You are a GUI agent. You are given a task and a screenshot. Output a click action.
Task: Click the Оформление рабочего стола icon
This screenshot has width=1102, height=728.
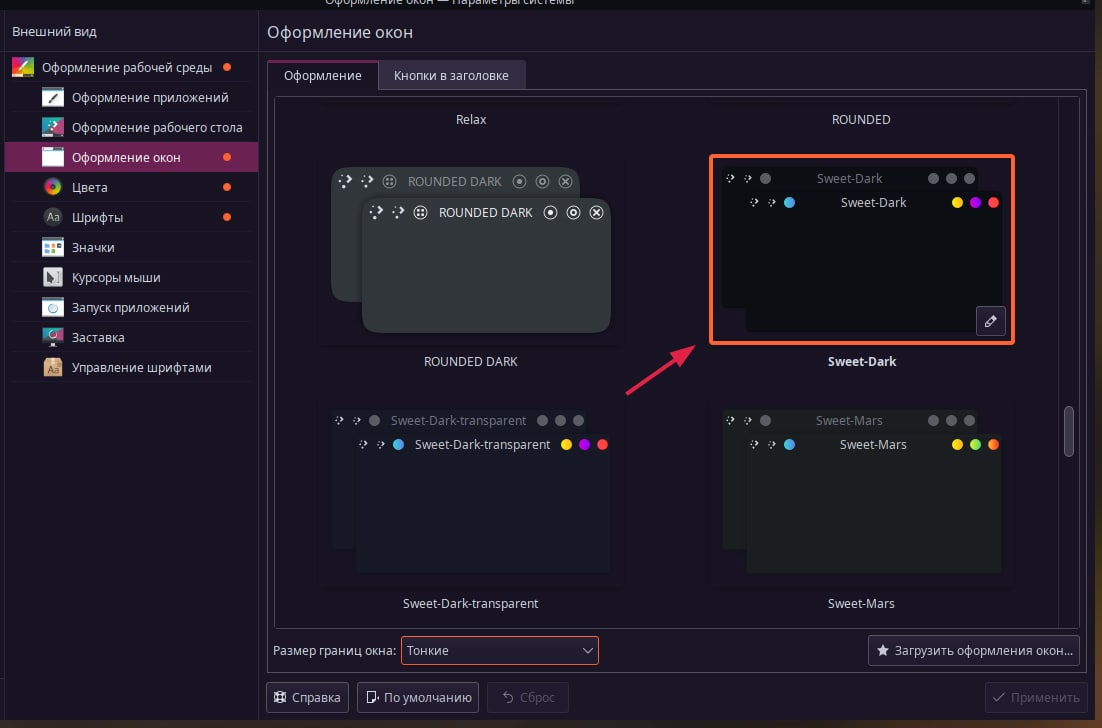pyautogui.click(x=53, y=127)
